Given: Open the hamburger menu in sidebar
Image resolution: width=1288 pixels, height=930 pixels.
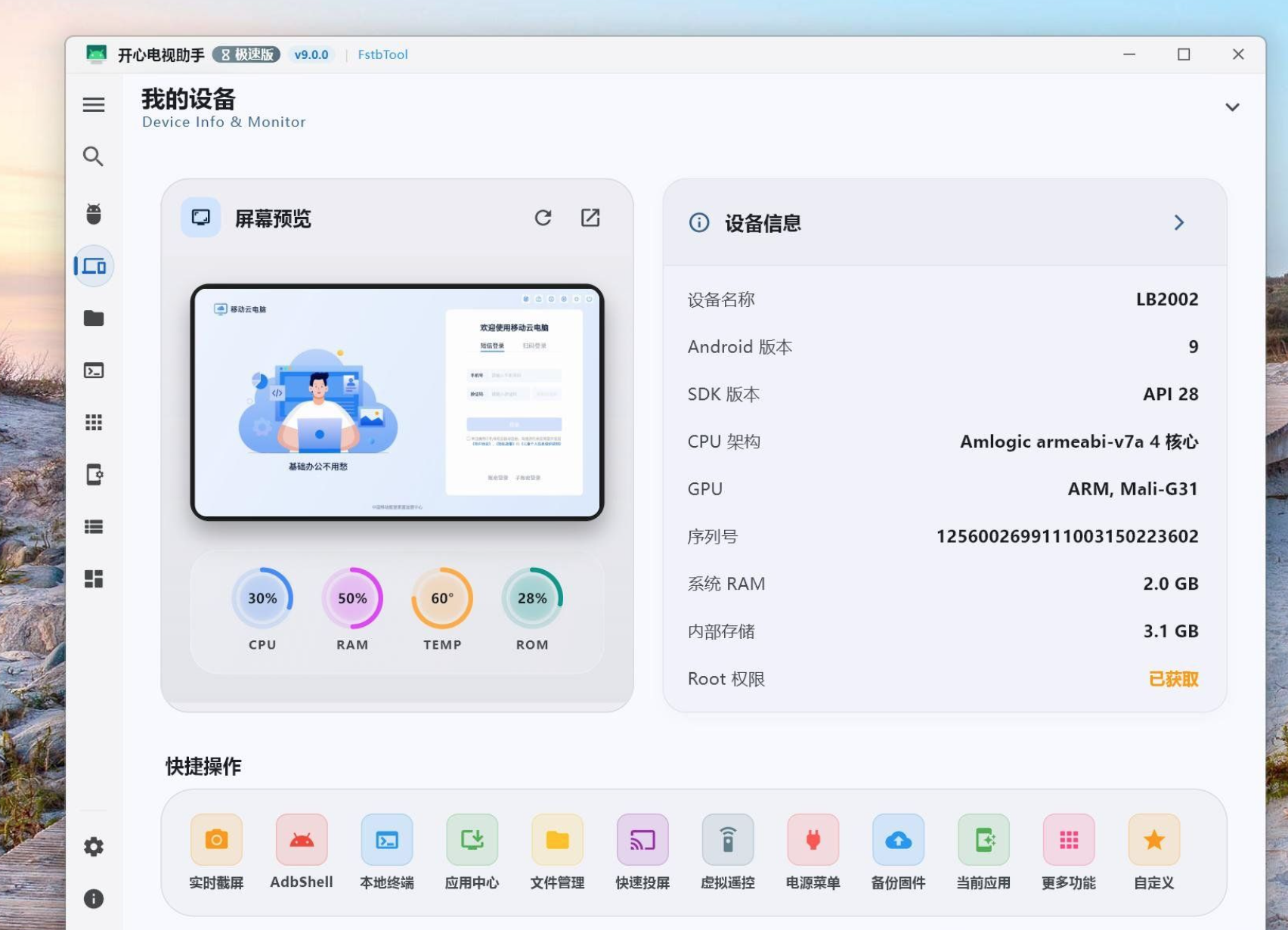Looking at the screenshot, I should coord(94,104).
